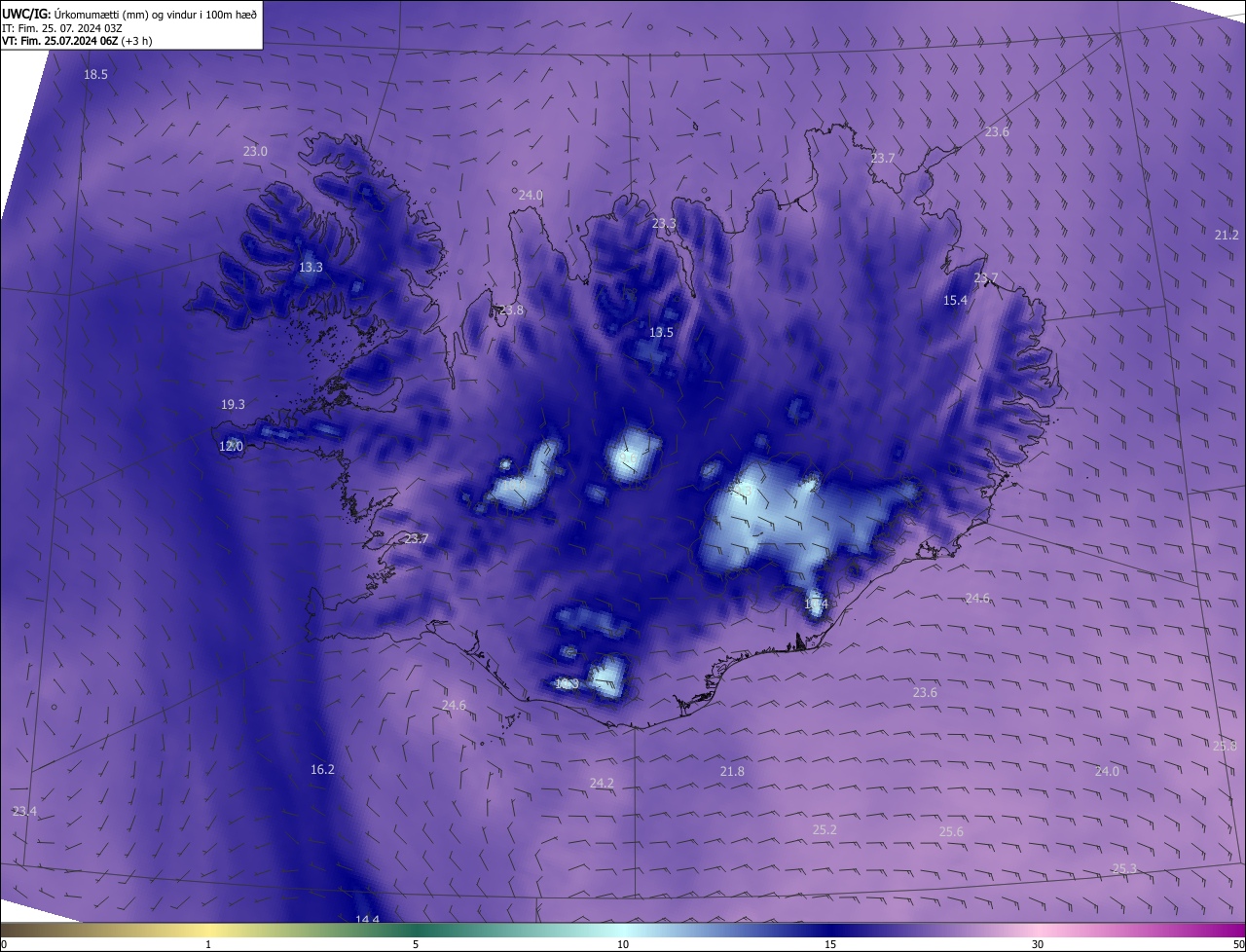Select the map value 18.5
Screen dimensions: 1246x952
tap(95, 75)
